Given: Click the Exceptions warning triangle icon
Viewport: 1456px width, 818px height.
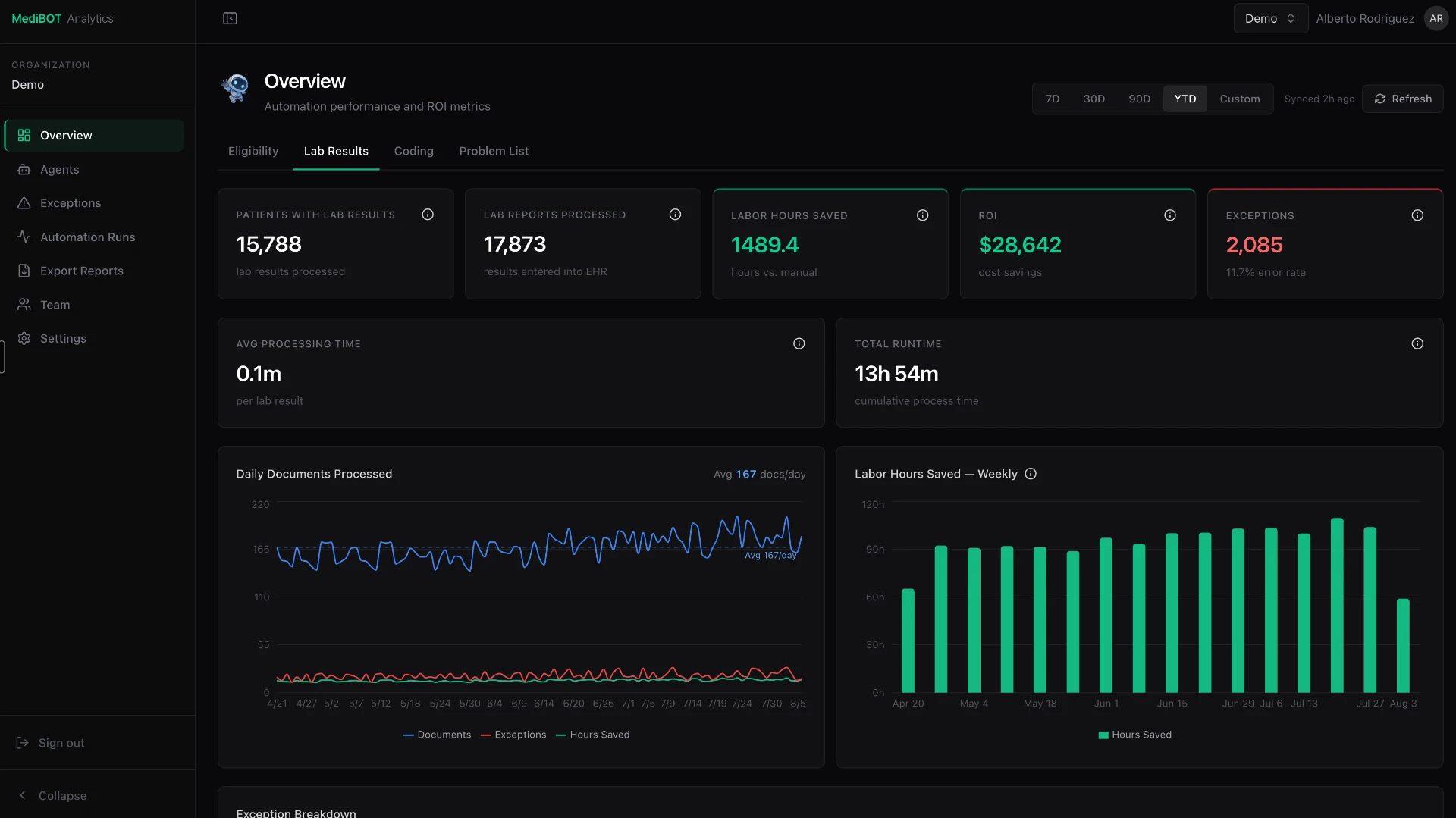Looking at the screenshot, I should (x=24, y=203).
